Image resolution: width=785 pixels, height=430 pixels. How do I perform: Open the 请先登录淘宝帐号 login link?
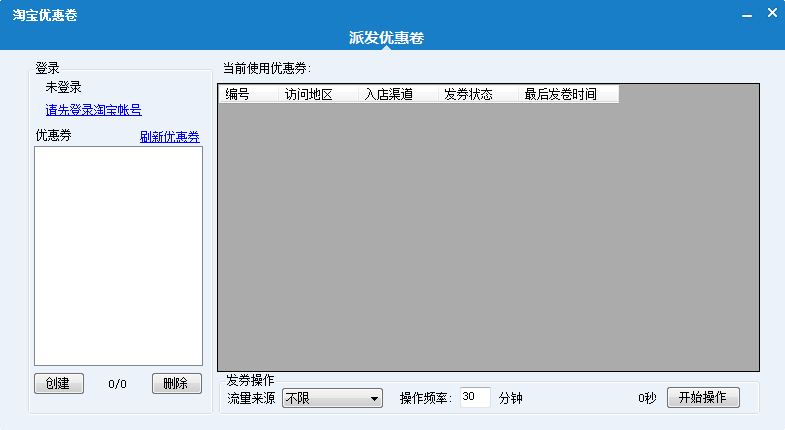point(93,110)
